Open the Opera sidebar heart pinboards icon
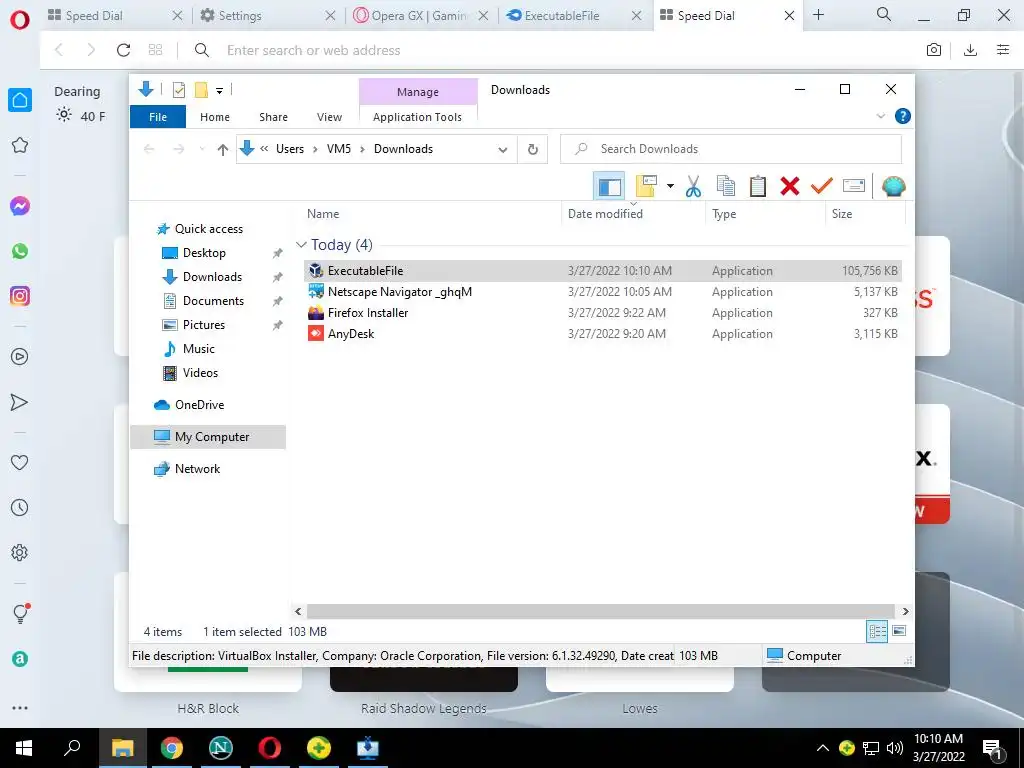 pyautogui.click(x=20, y=462)
